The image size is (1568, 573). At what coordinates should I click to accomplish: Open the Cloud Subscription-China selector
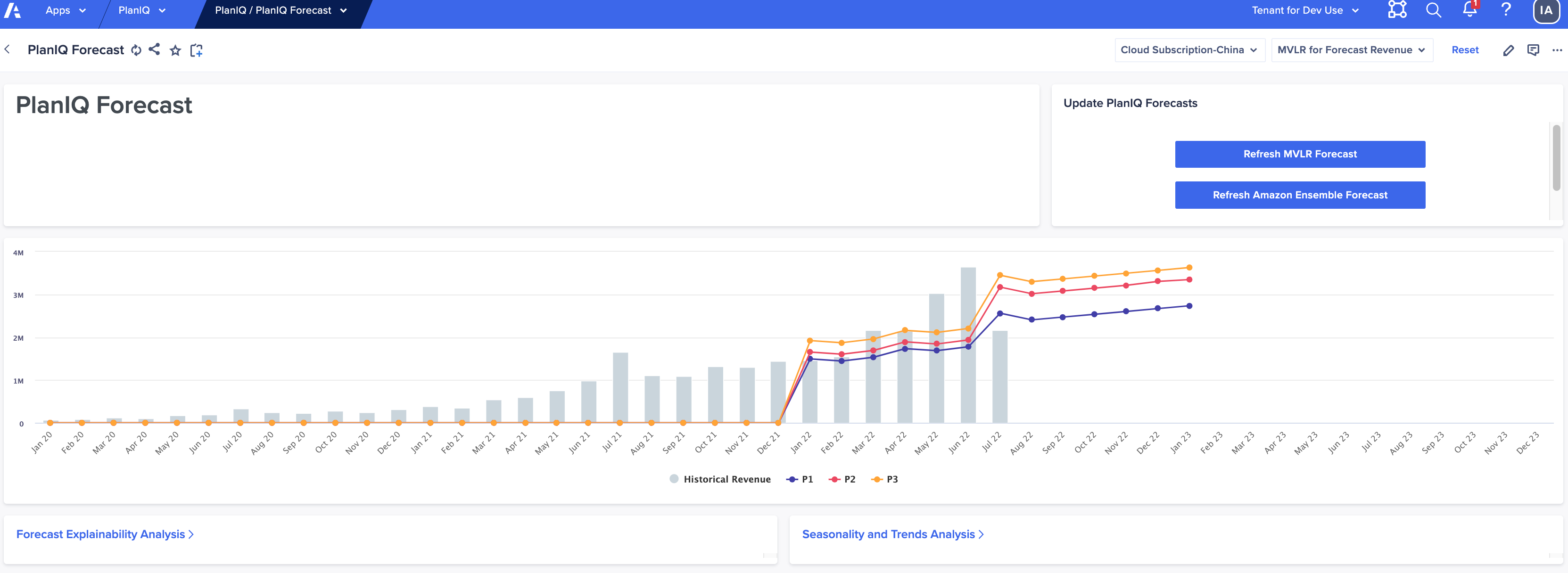(x=1189, y=49)
